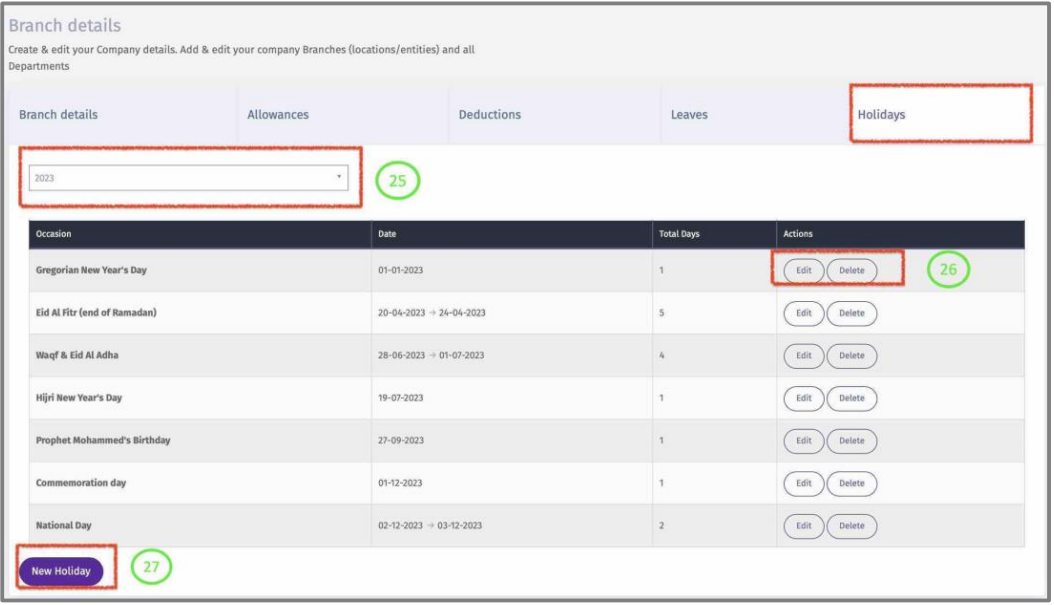Open the 2023 year dropdown
This screenshot has height=605, width=1054.
pos(189,177)
